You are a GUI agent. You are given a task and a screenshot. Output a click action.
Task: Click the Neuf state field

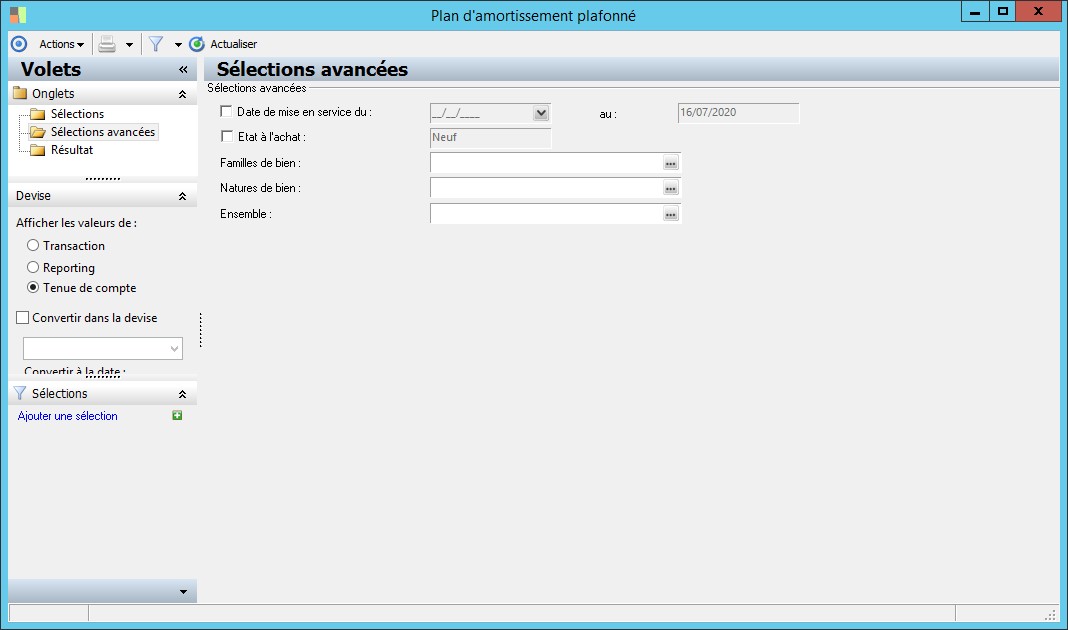[x=490, y=138]
